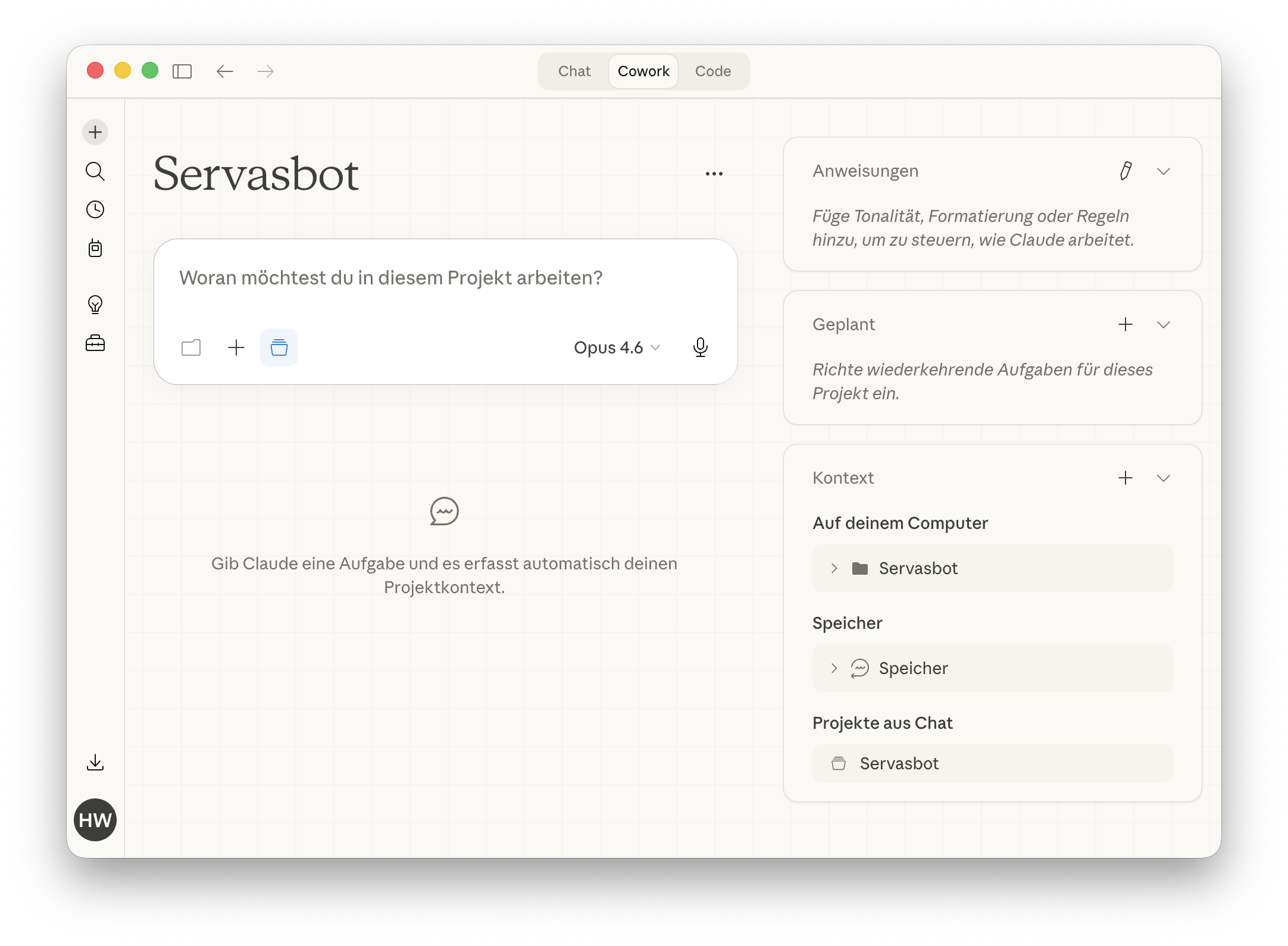Add a scheduled task in Geplant

click(1126, 325)
